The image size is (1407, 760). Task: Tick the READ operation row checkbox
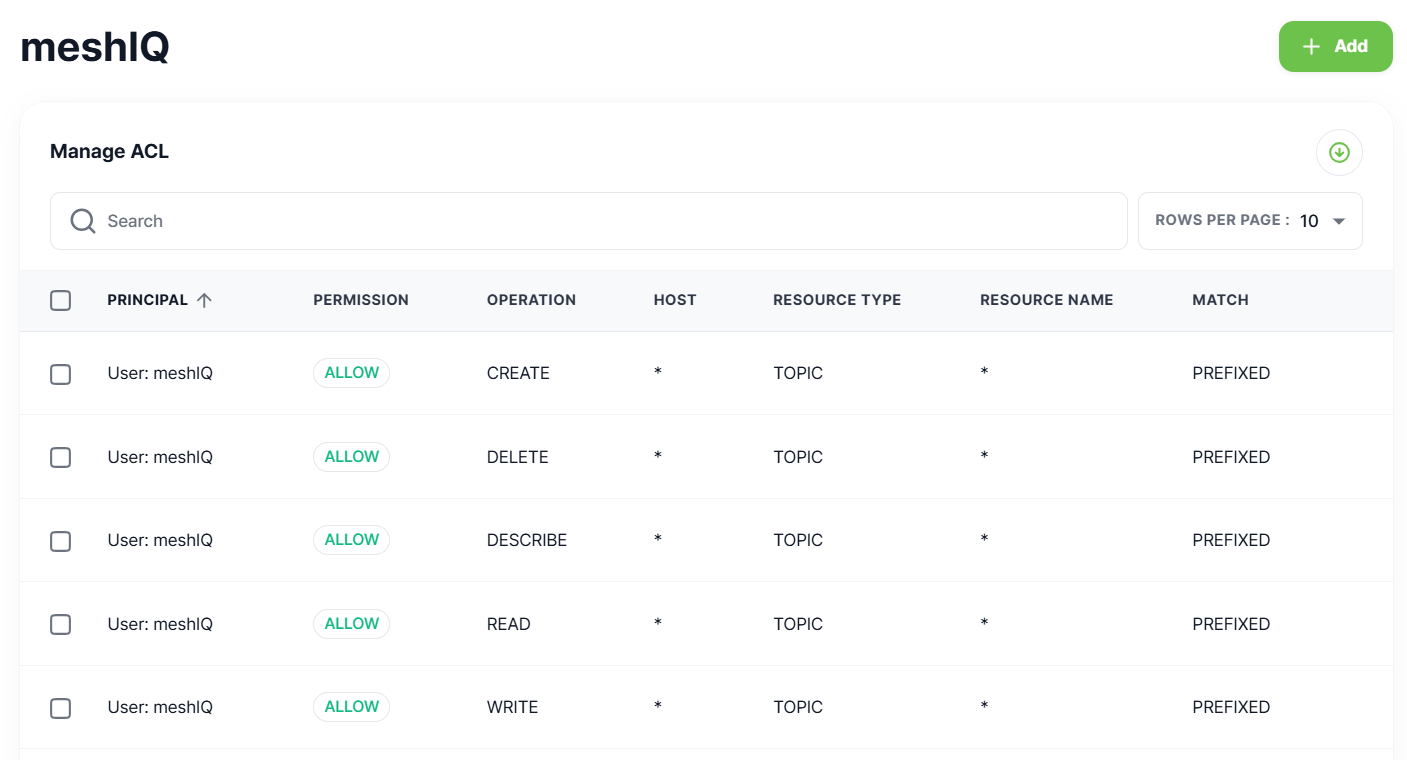click(61, 624)
